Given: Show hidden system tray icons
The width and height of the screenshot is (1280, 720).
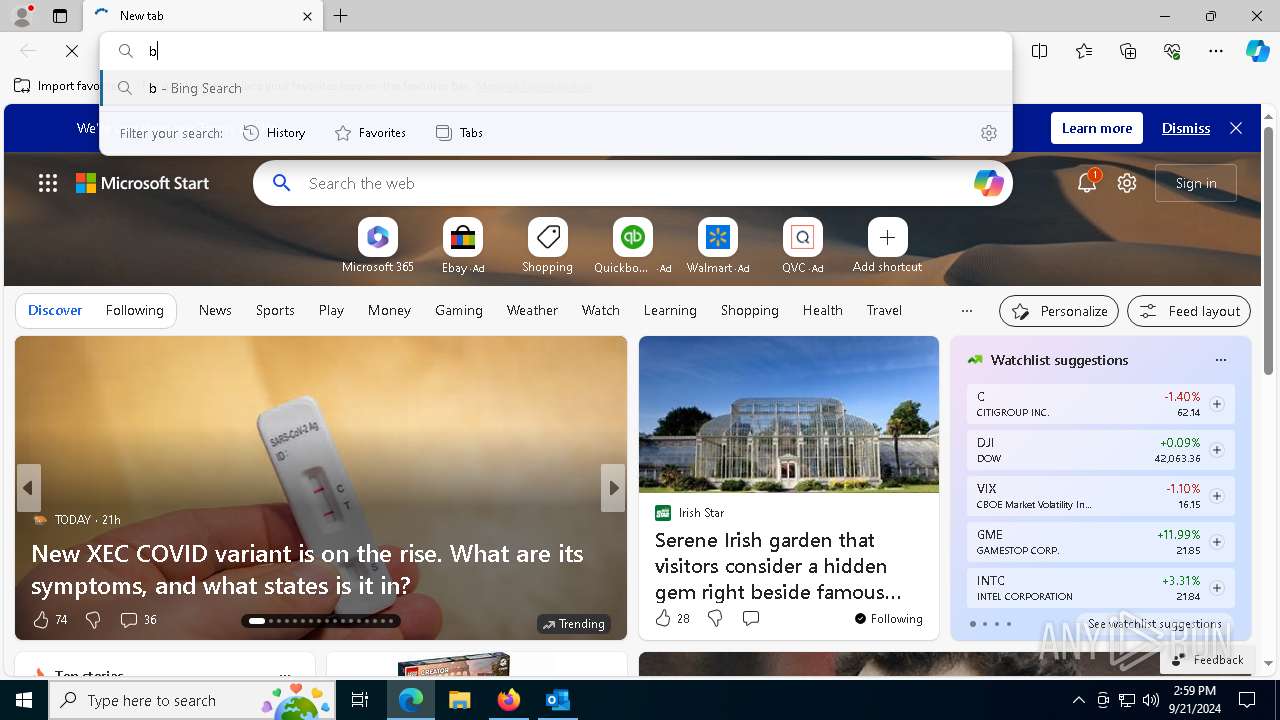Looking at the screenshot, I should [1078, 700].
